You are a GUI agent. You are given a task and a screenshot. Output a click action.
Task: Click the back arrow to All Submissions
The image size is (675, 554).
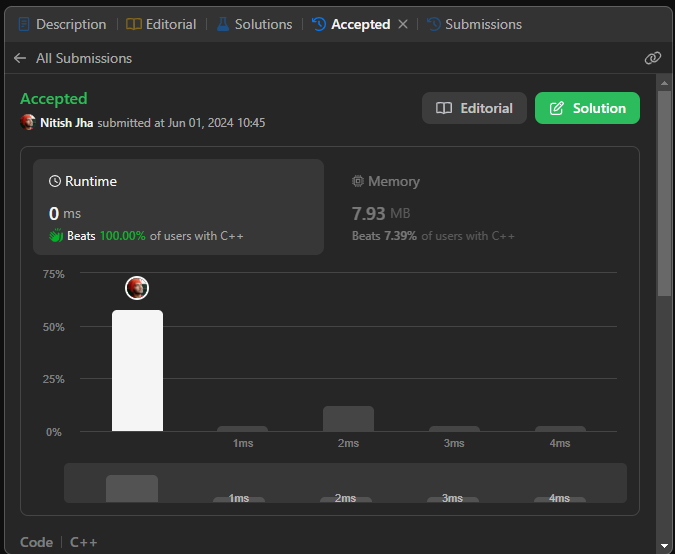tap(20, 58)
